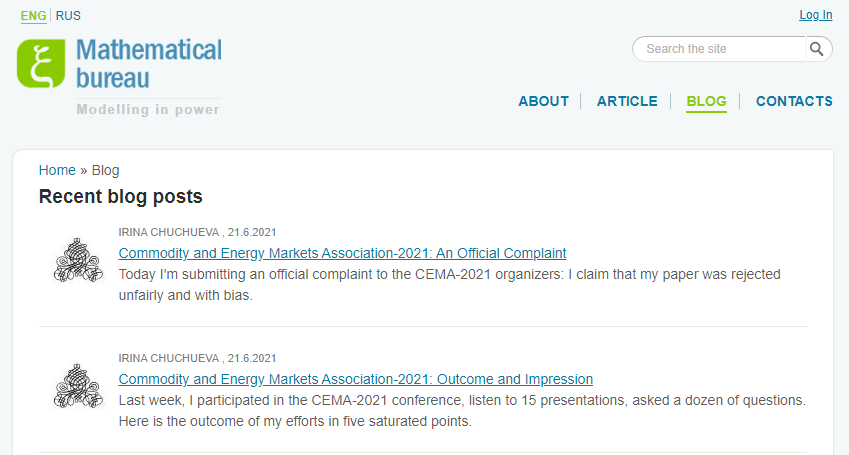Image resolution: width=849 pixels, height=455 pixels.
Task: Switch language to RUS
Action: pos(68,16)
